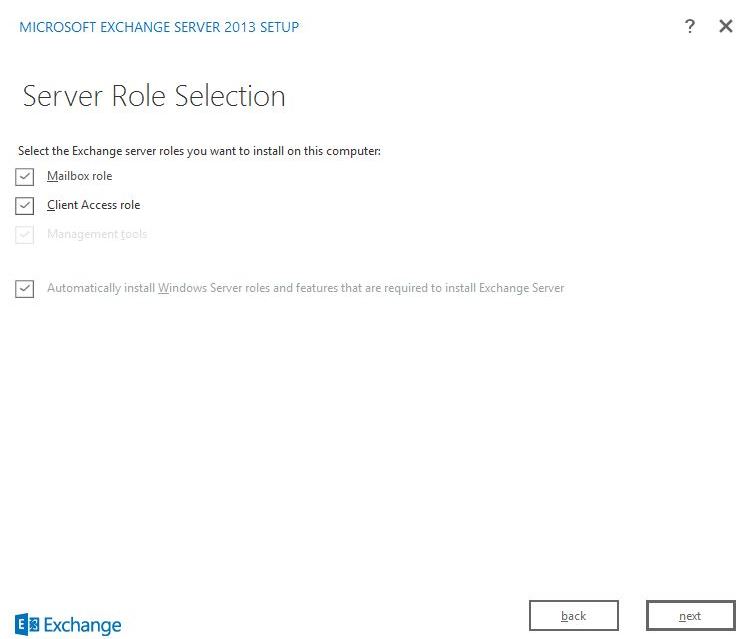The image size is (742, 639).
Task: Open setup help question mark icon
Action: (x=689, y=26)
